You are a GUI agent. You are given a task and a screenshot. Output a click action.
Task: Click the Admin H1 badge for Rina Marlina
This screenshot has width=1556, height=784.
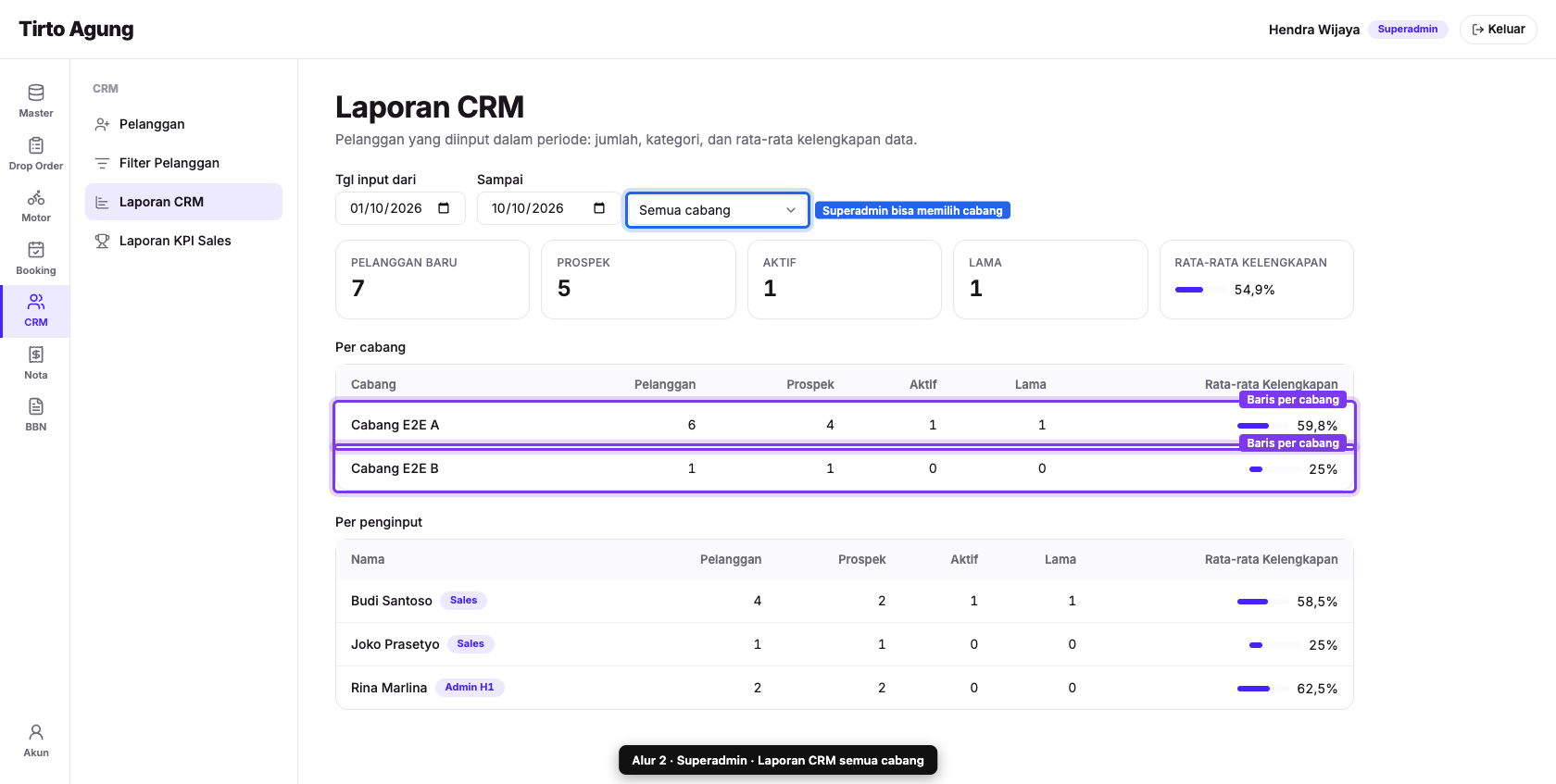coord(470,688)
